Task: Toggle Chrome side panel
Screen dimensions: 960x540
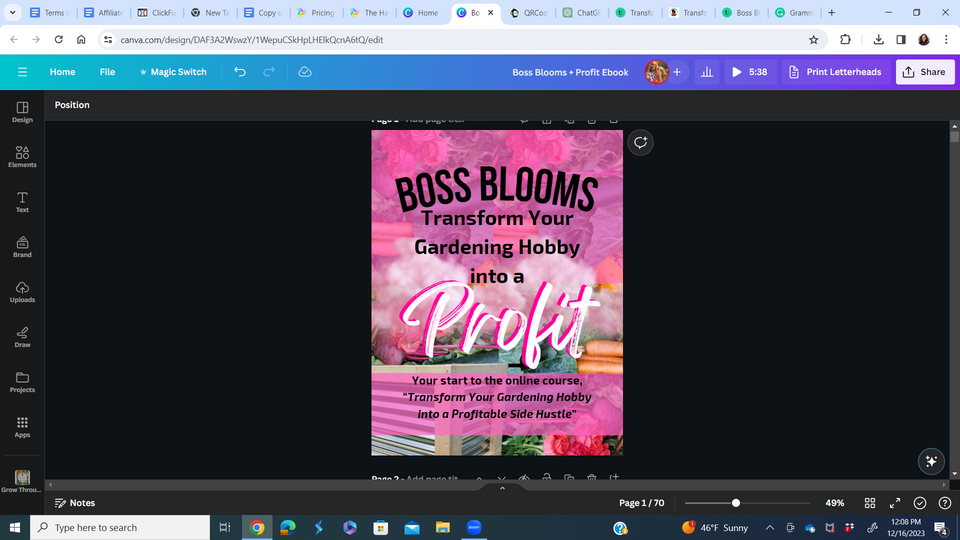Action: [901, 40]
